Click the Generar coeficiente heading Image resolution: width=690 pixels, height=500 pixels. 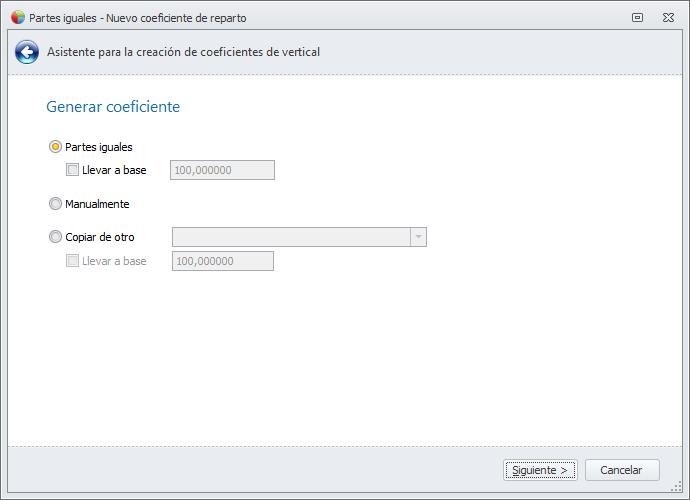tap(113, 106)
